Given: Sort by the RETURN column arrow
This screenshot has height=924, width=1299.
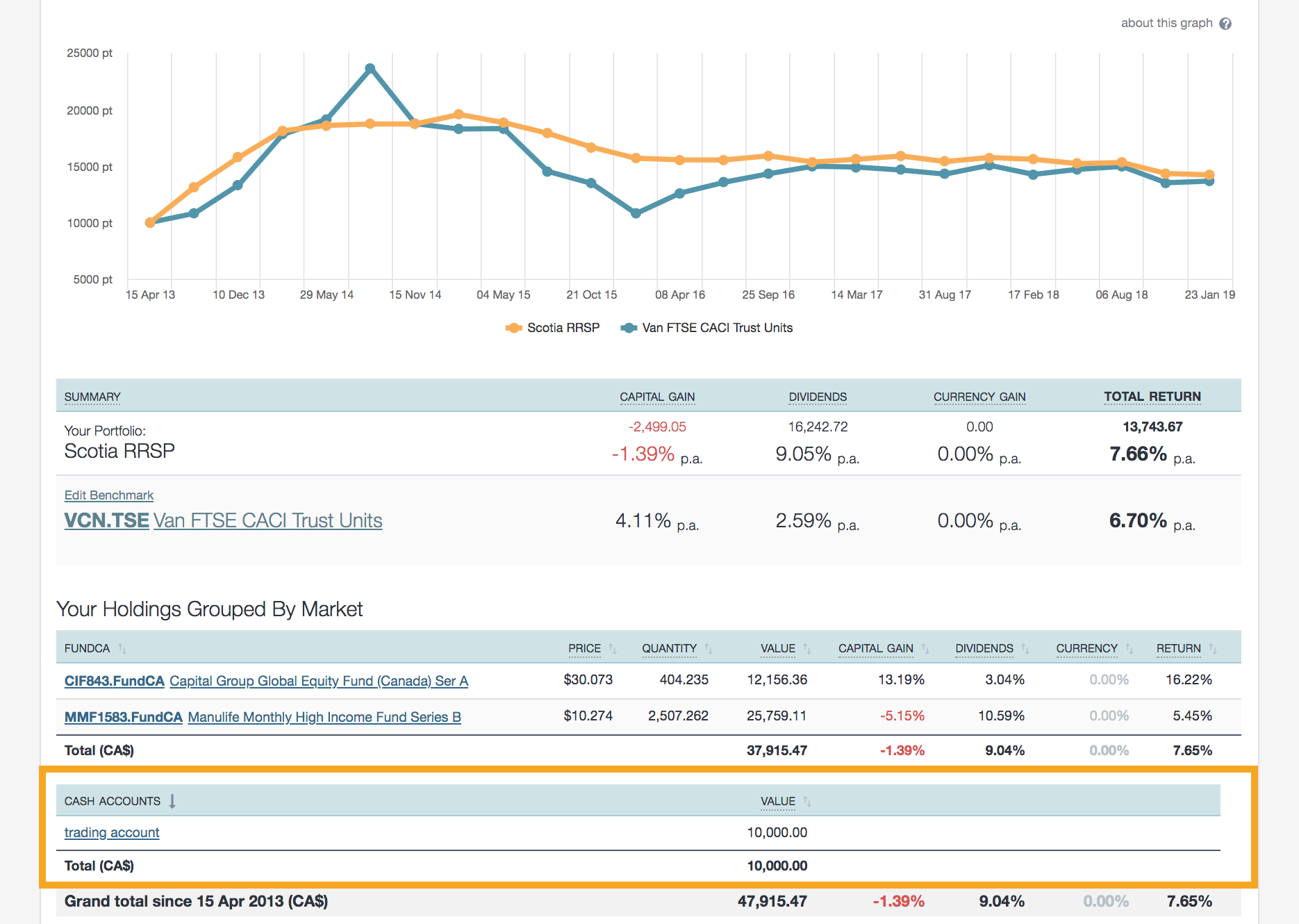Looking at the screenshot, I should click(1212, 647).
